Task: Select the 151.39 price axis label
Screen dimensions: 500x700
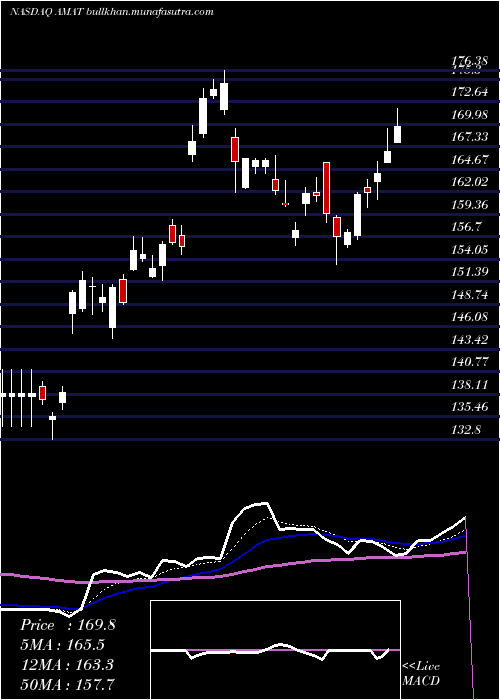Action: [468, 272]
